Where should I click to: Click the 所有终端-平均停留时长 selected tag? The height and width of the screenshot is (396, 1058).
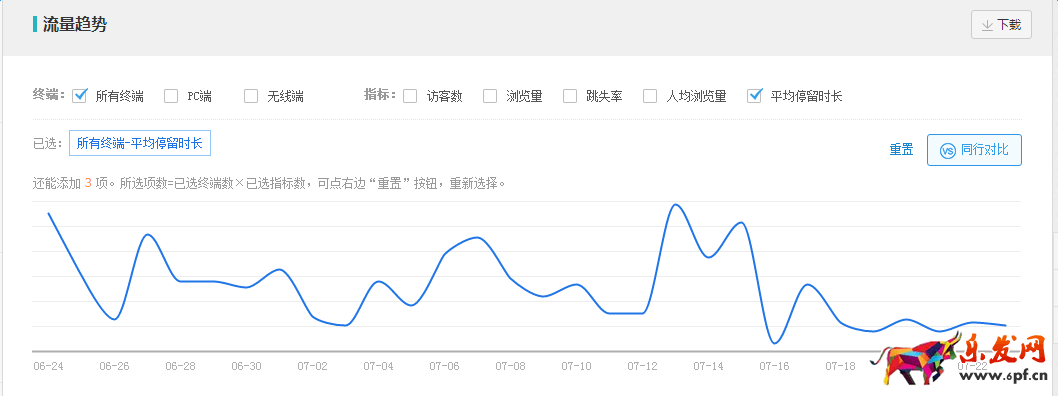point(140,143)
